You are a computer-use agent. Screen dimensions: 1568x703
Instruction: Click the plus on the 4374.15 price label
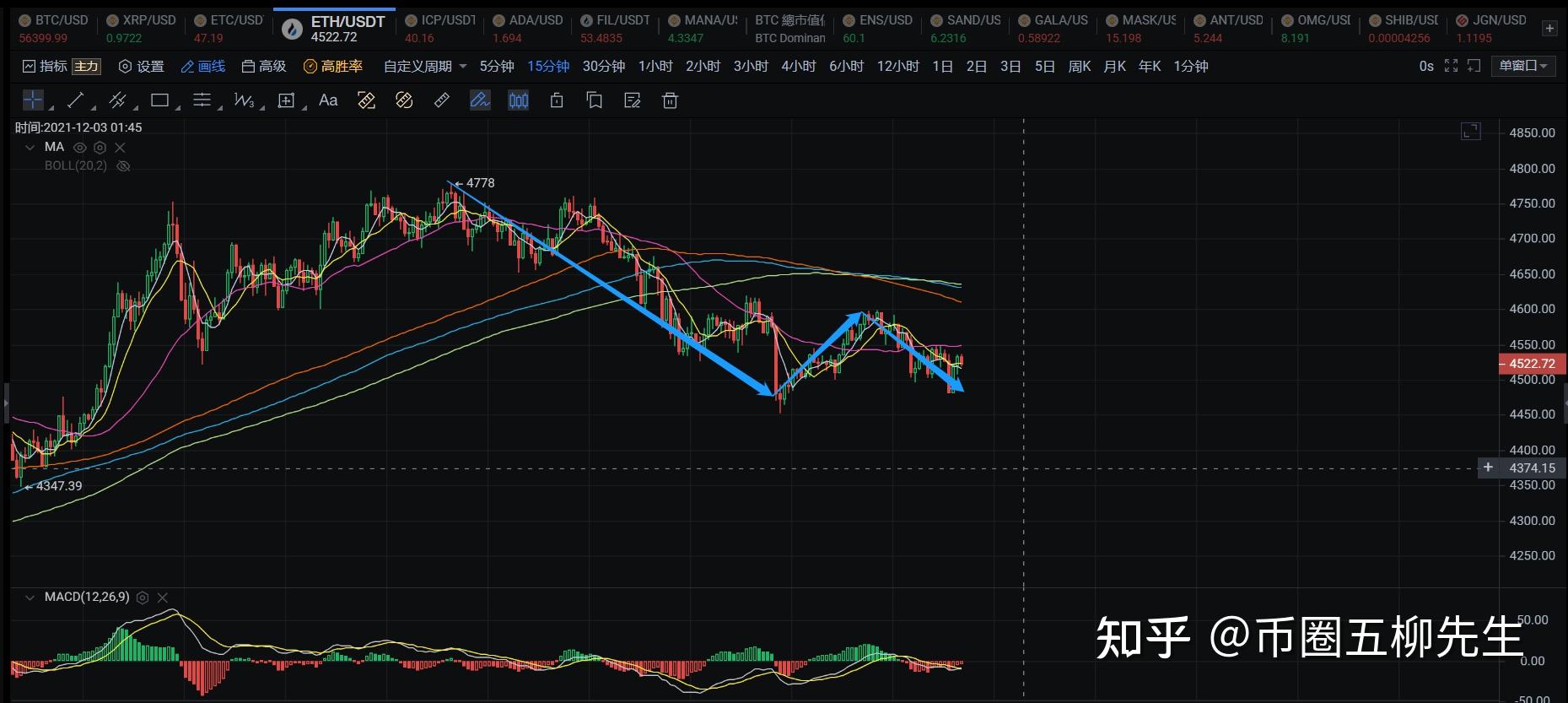pos(1488,467)
